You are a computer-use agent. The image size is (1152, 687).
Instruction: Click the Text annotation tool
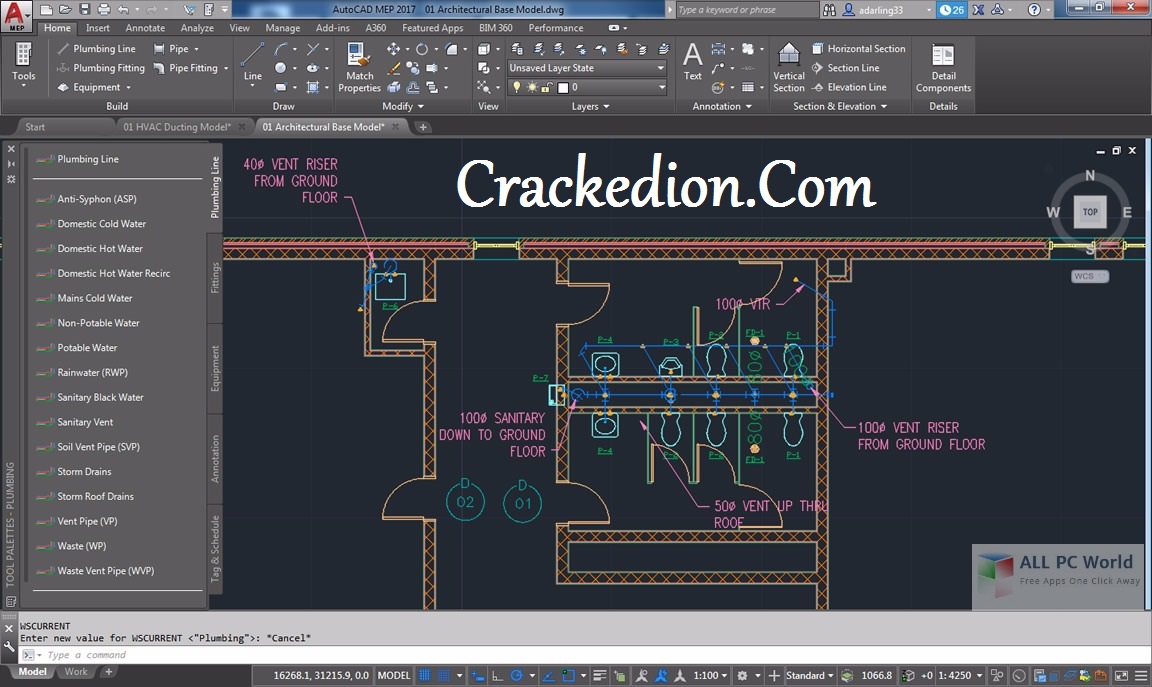click(x=693, y=61)
